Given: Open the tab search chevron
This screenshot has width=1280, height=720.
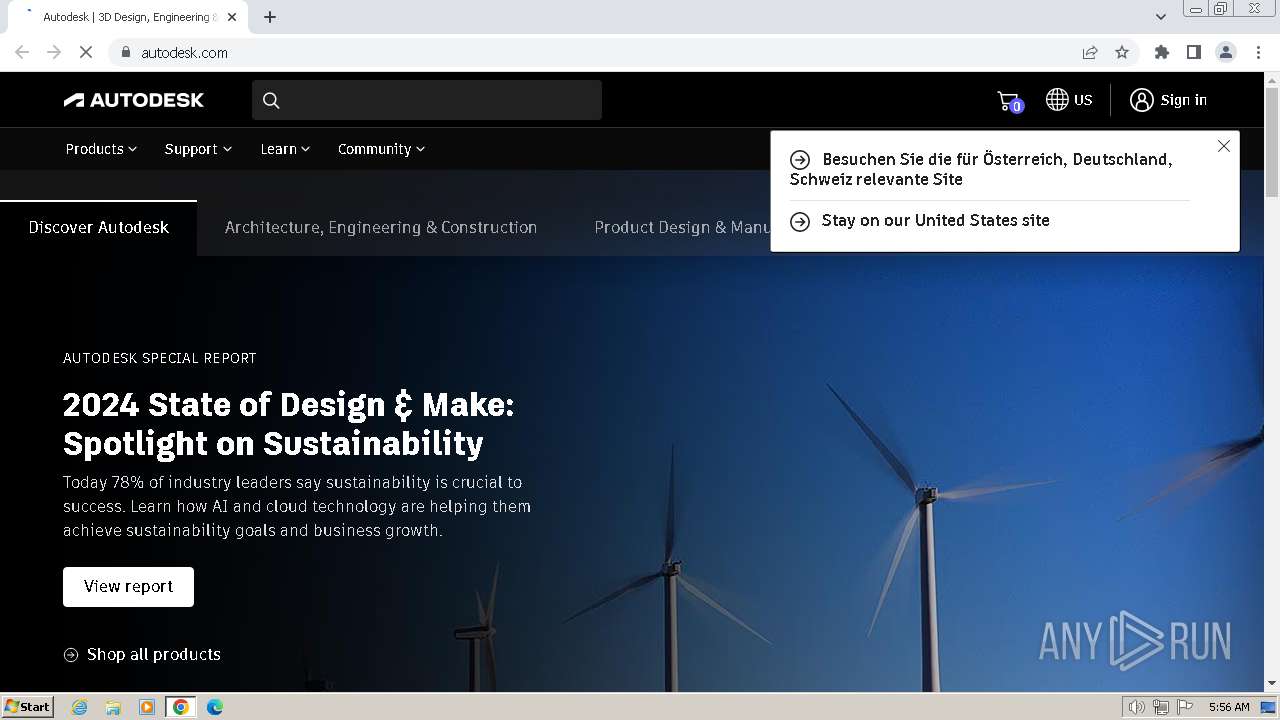Looking at the screenshot, I should coord(1161,17).
